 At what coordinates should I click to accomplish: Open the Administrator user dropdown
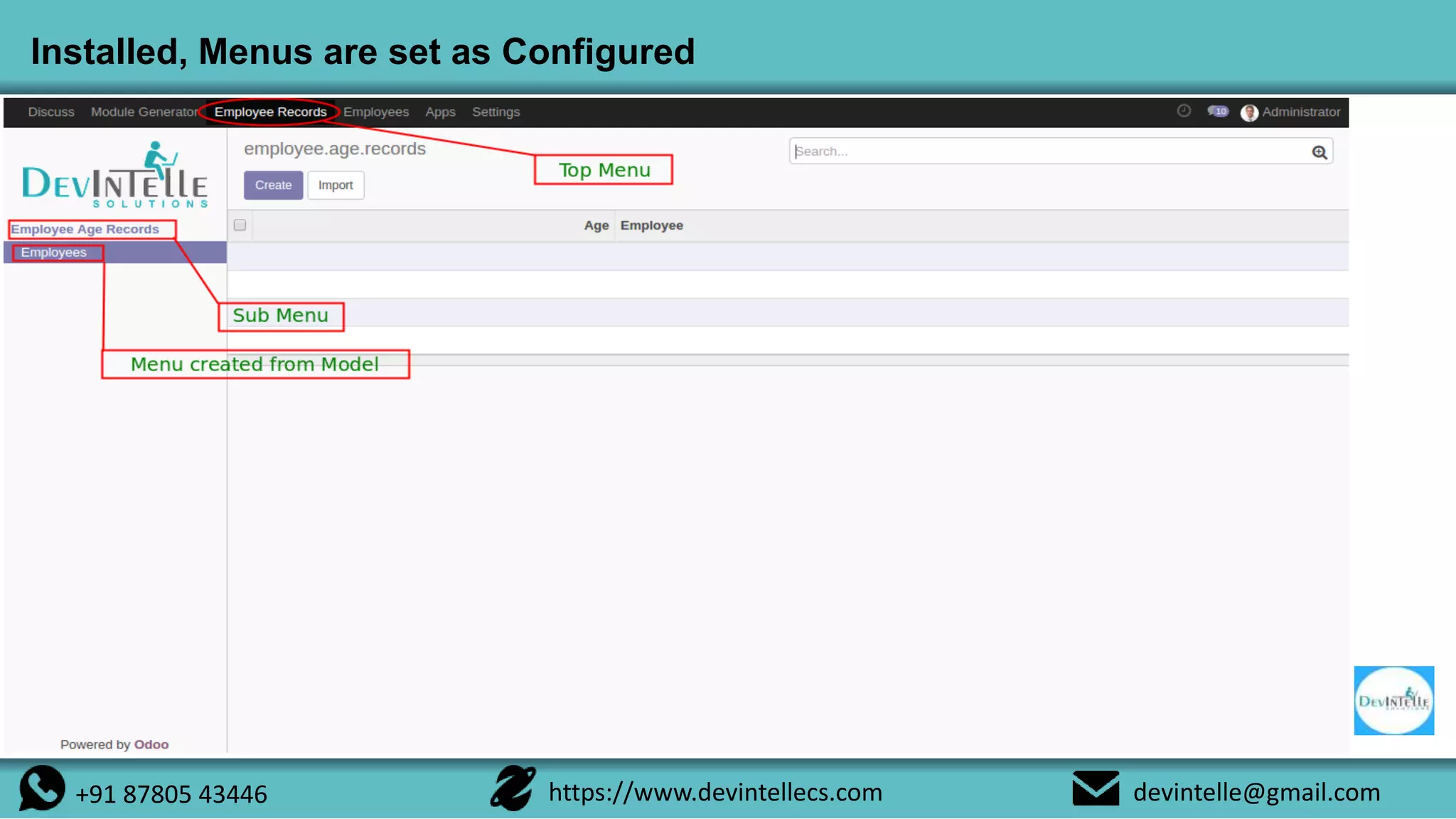[x=1300, y=112]
